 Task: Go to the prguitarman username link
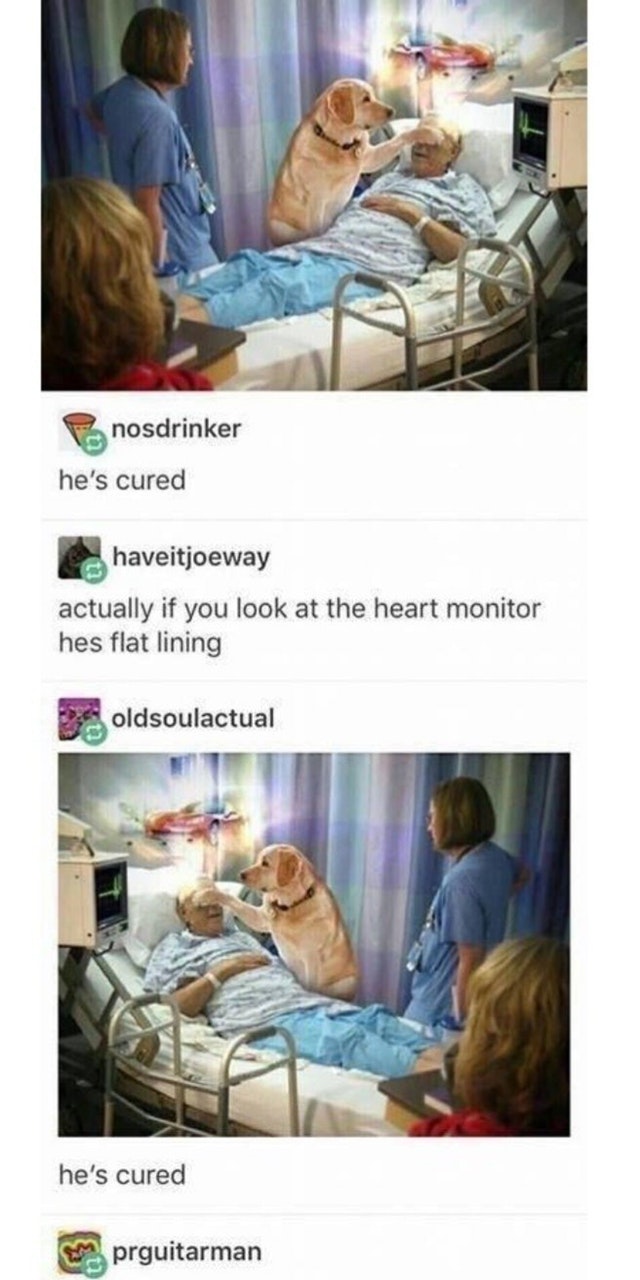[186, 1251]
